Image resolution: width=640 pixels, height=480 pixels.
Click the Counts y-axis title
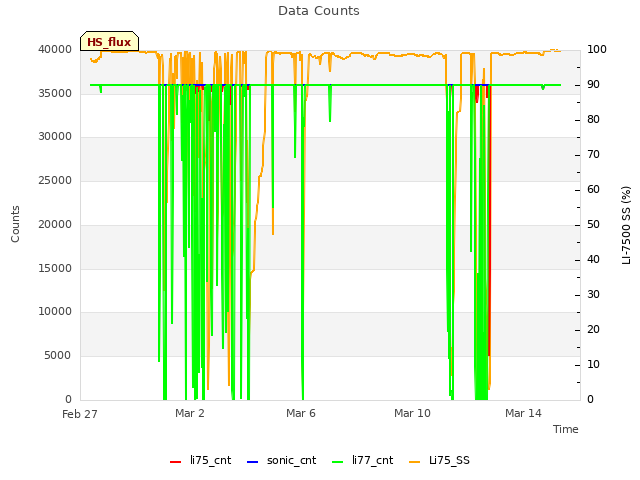pyautogui.click(x=15, y=224)
